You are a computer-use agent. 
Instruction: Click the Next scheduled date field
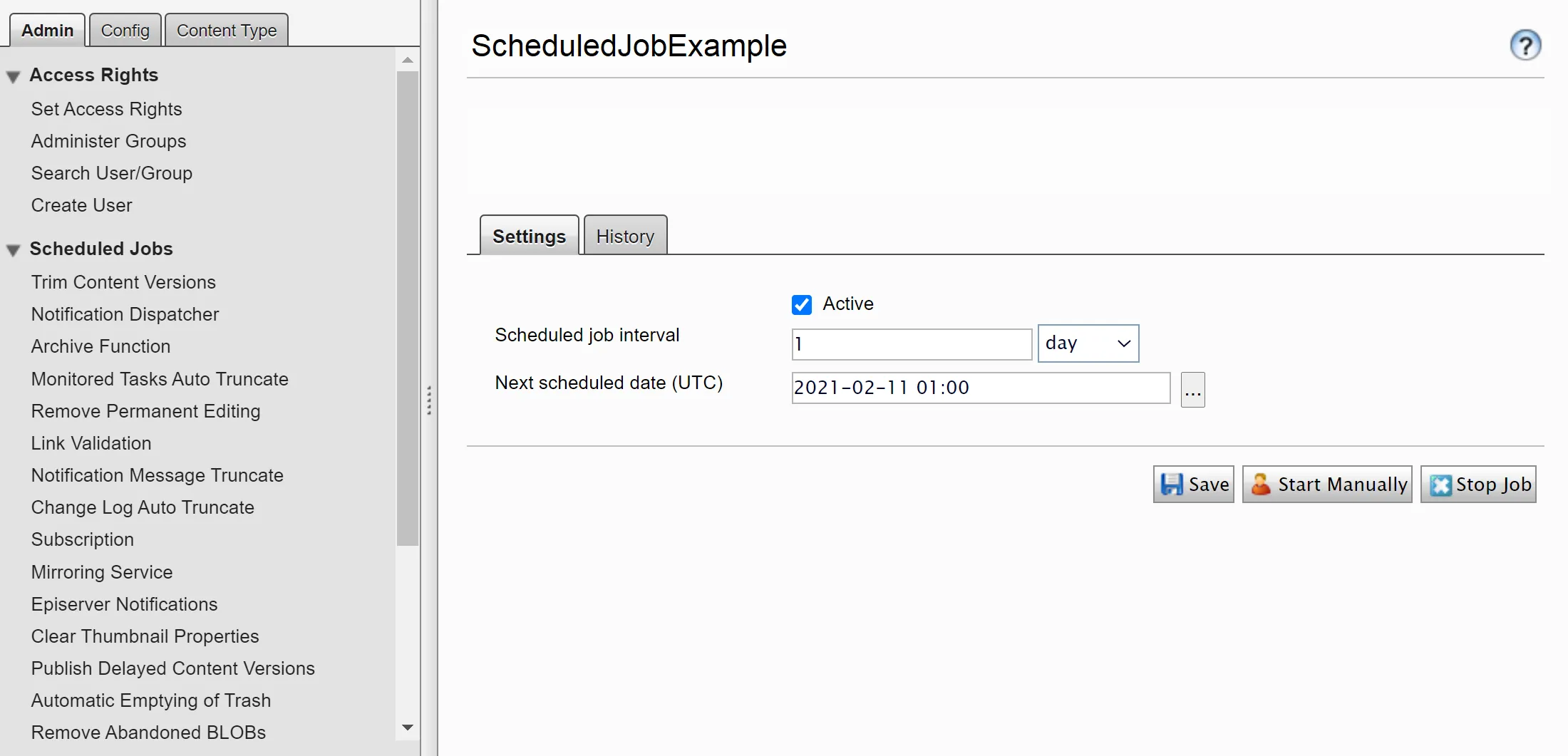[981, 388]
